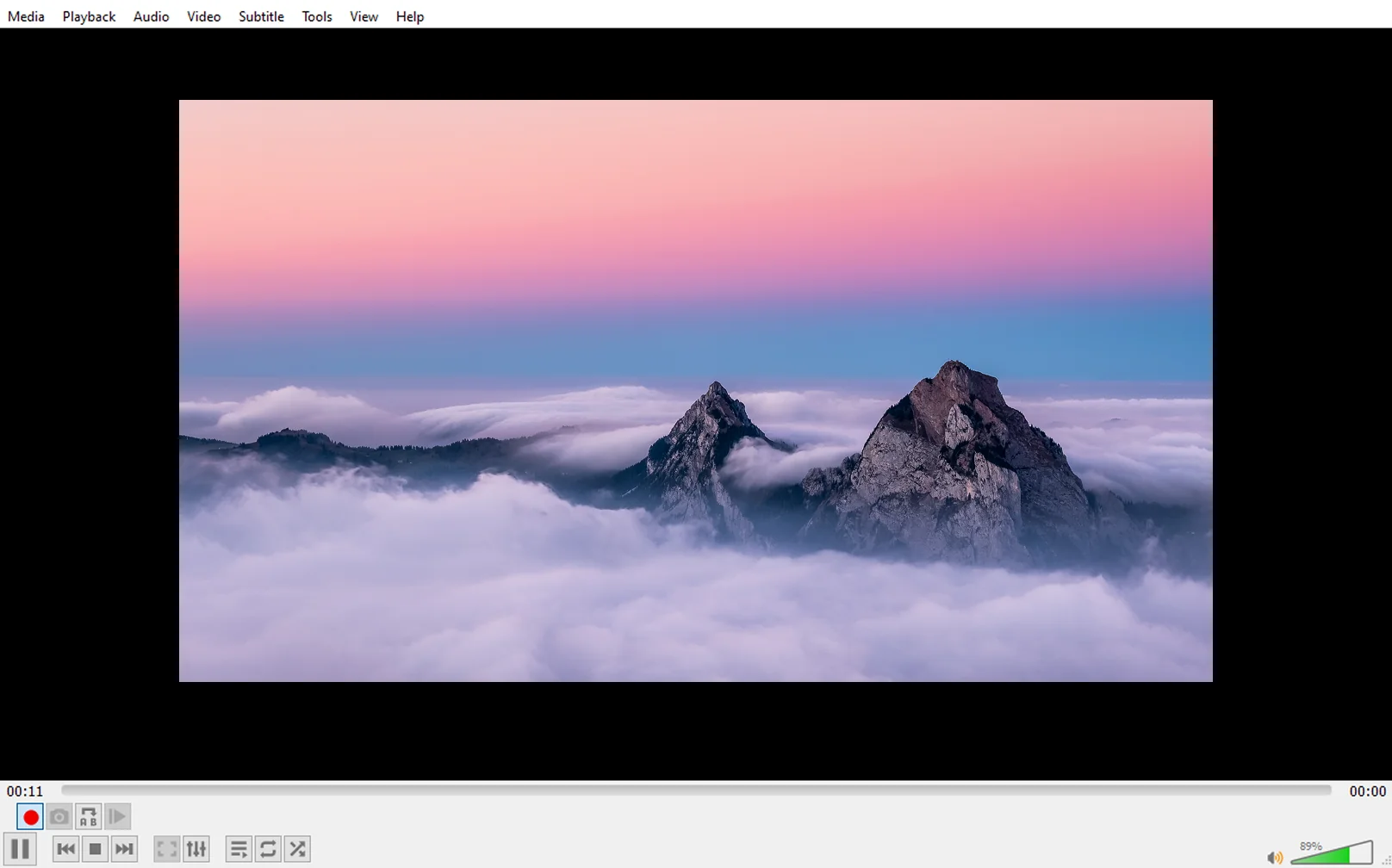The height and width of the screenshot is (868, 1392).
Task: Open extended settings equalizer icon
Action: (x=196, y=850)
